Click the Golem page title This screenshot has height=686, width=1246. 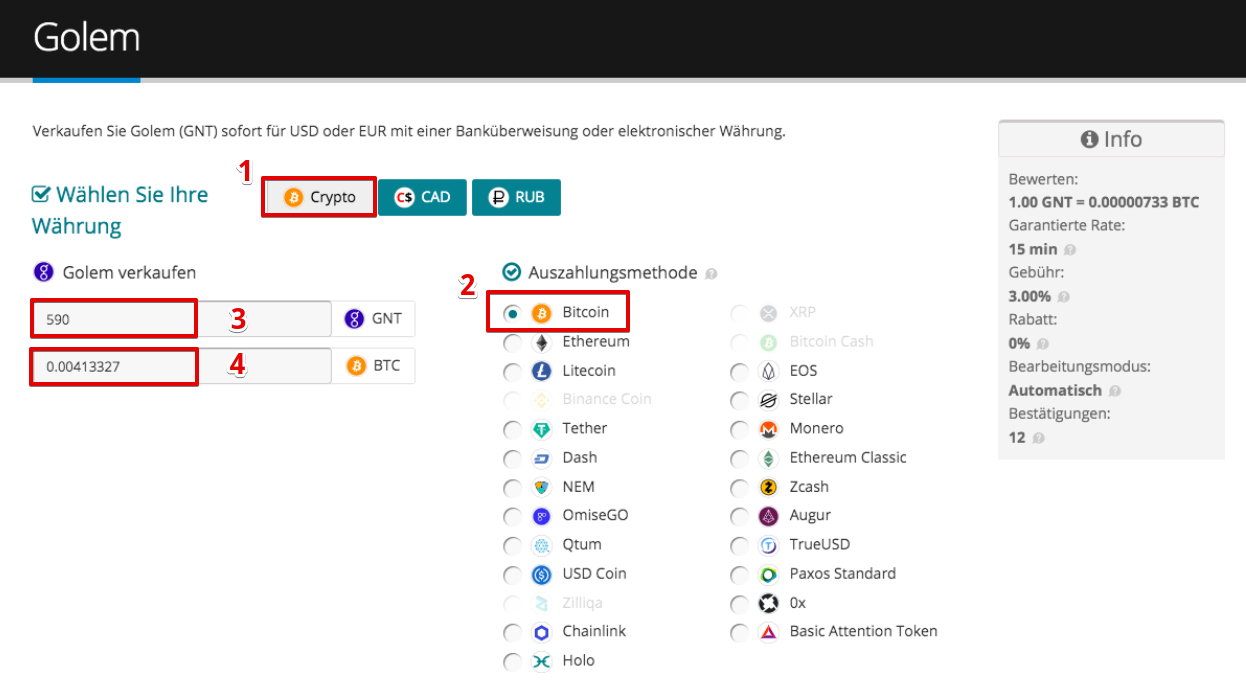pyautogui.click(x=87, y=38)
